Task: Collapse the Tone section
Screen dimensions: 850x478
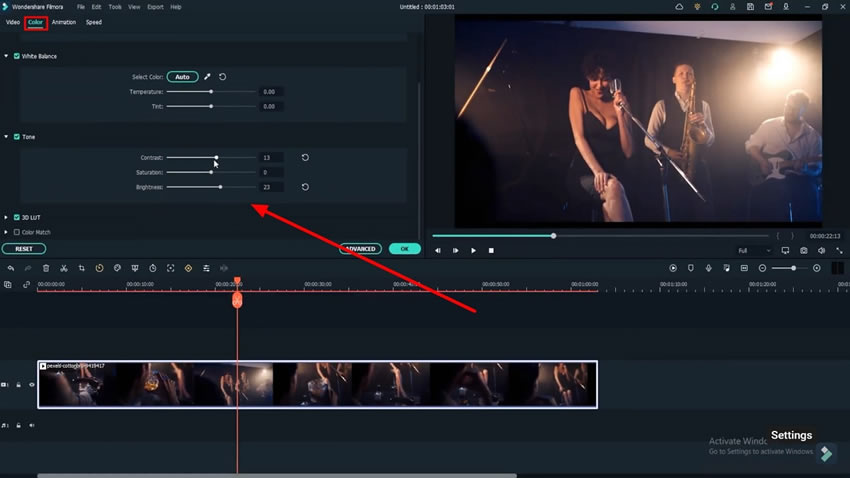Action: click(x=6, y=137)
